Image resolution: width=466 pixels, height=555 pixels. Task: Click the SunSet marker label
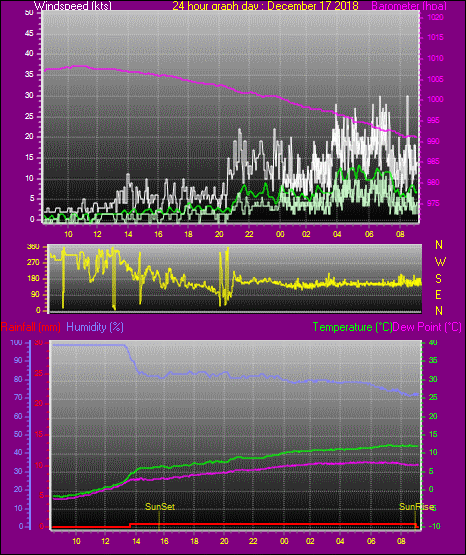click(x=160, y=507)
